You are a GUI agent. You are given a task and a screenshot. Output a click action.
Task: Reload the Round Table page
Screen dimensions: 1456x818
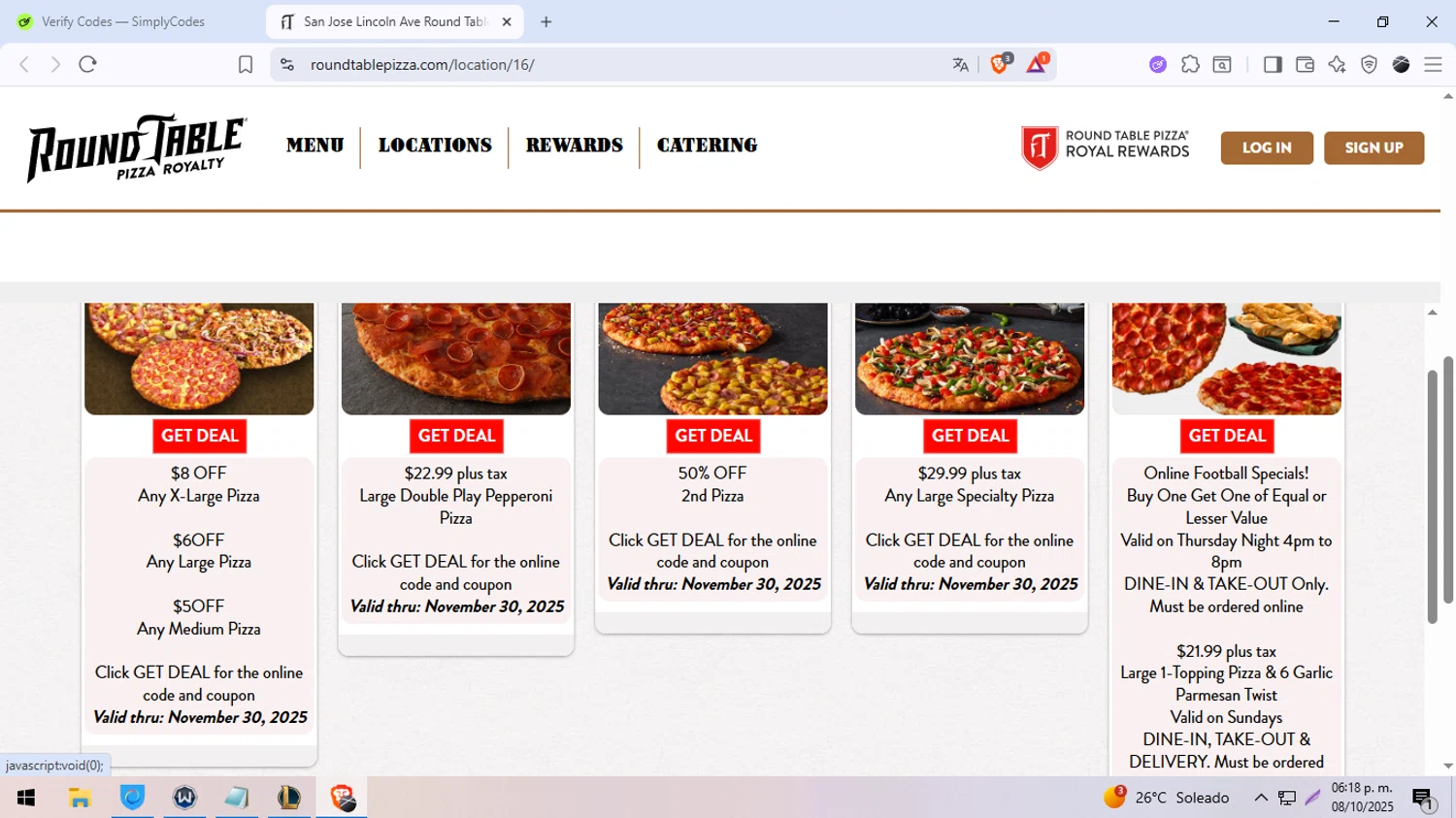pyautogui.click(x=87, y=65)
